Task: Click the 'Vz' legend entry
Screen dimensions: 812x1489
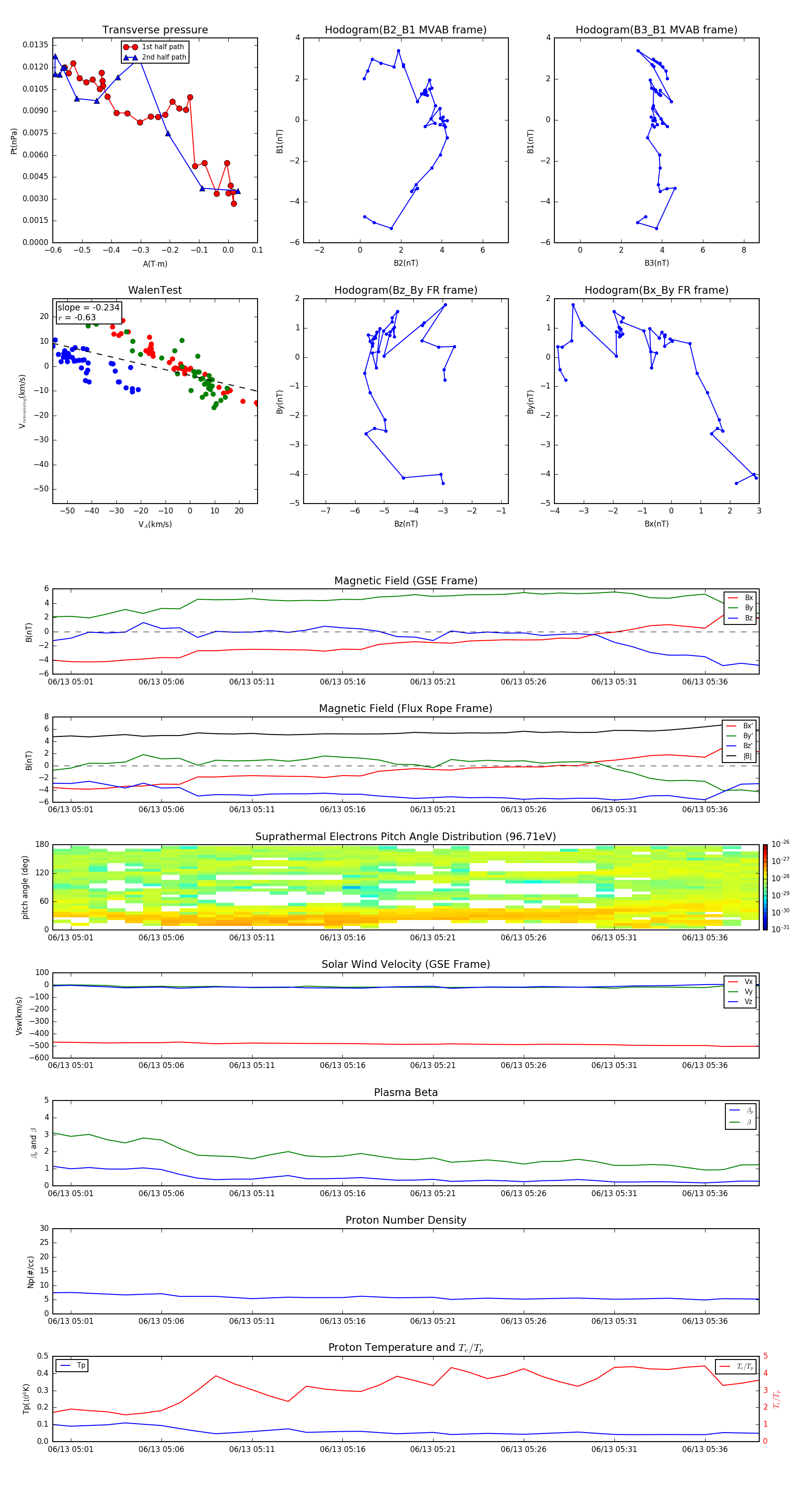Action: click(x=740, y=1002)
